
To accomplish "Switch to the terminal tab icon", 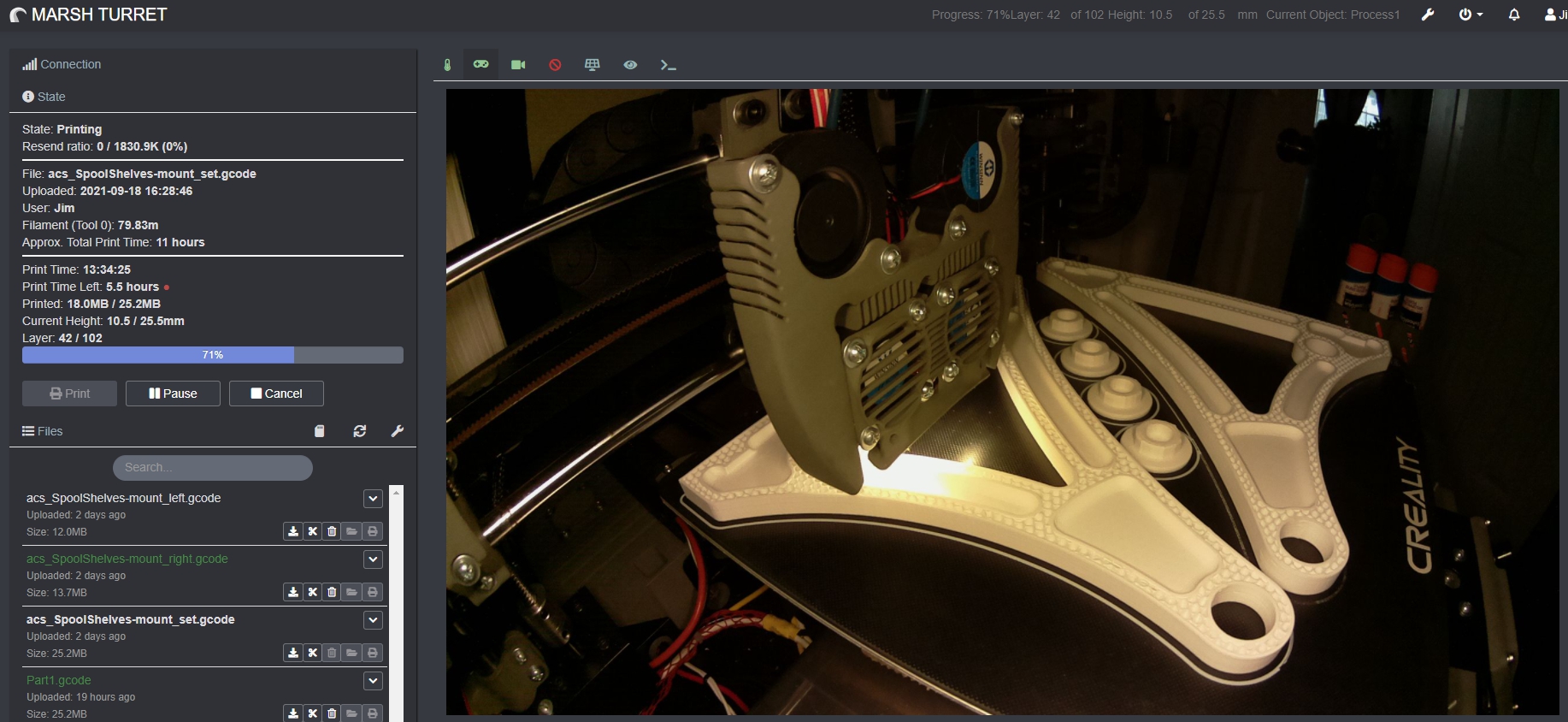I will [x=668, y=65].
